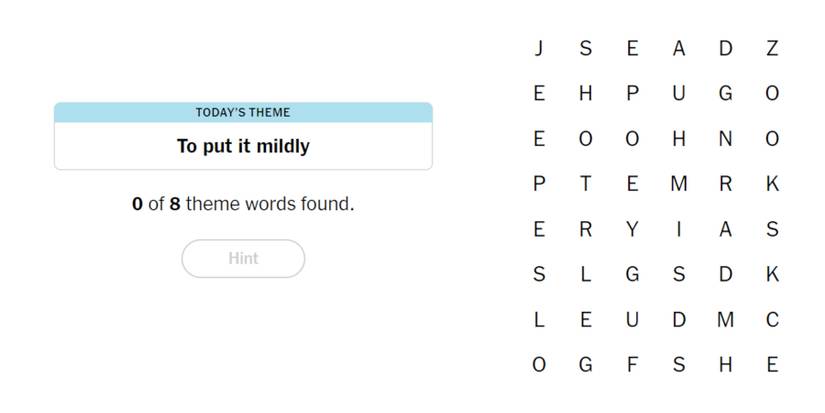This screenshot has height=413, width=825.
Task: Tap the U between P and G
Action: coord(679,93)
